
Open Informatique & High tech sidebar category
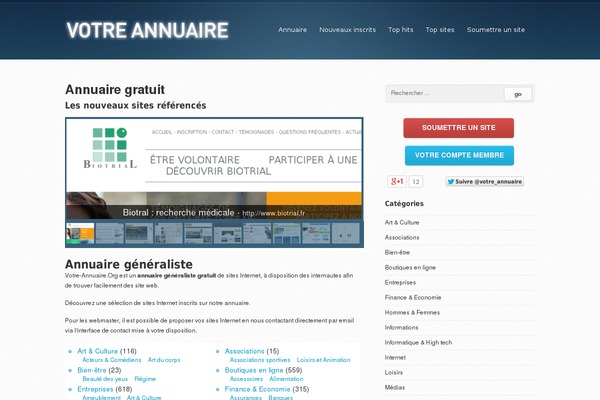tap(418, 343)
